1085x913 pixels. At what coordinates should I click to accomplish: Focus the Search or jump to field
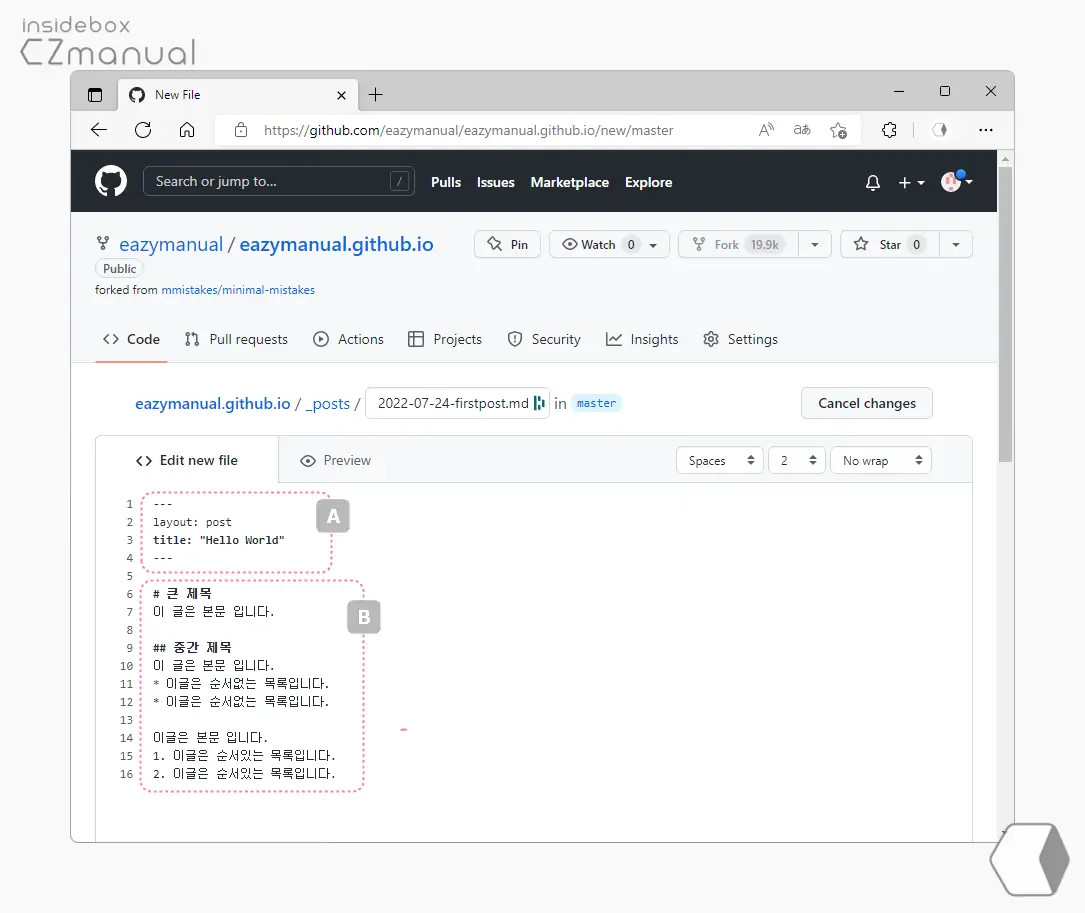point(279,181)
